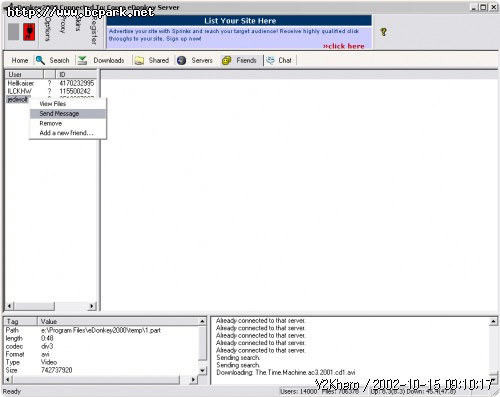
Task: Choose View Files from context menu
Action: (x=68, y=104)
